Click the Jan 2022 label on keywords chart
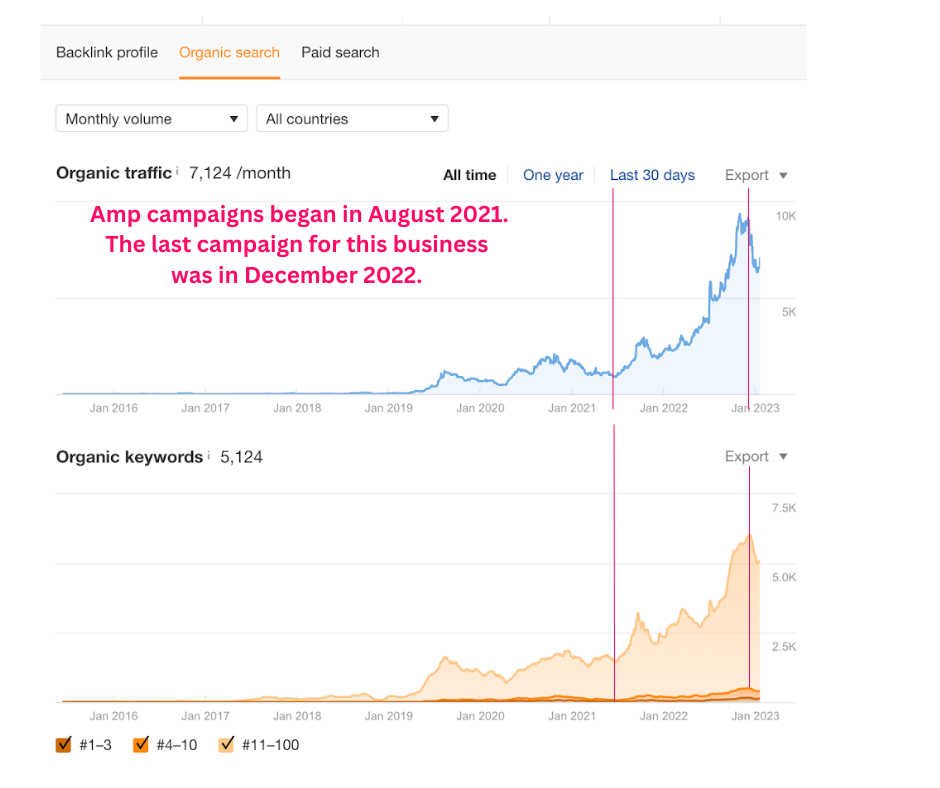Image resolution: width=940 pixels, height=788 pixels. pos(663,716)
